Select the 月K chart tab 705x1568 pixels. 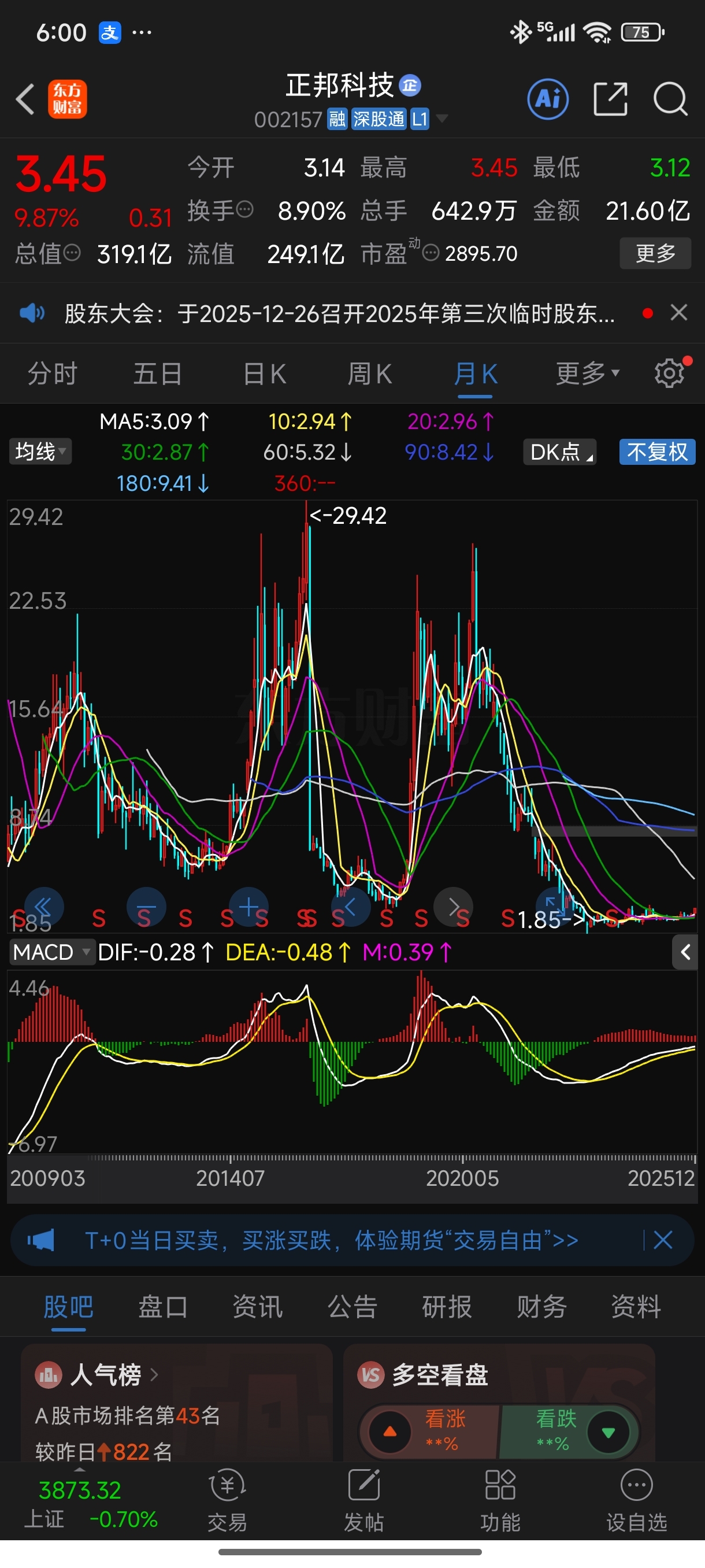tap(475, 373)
